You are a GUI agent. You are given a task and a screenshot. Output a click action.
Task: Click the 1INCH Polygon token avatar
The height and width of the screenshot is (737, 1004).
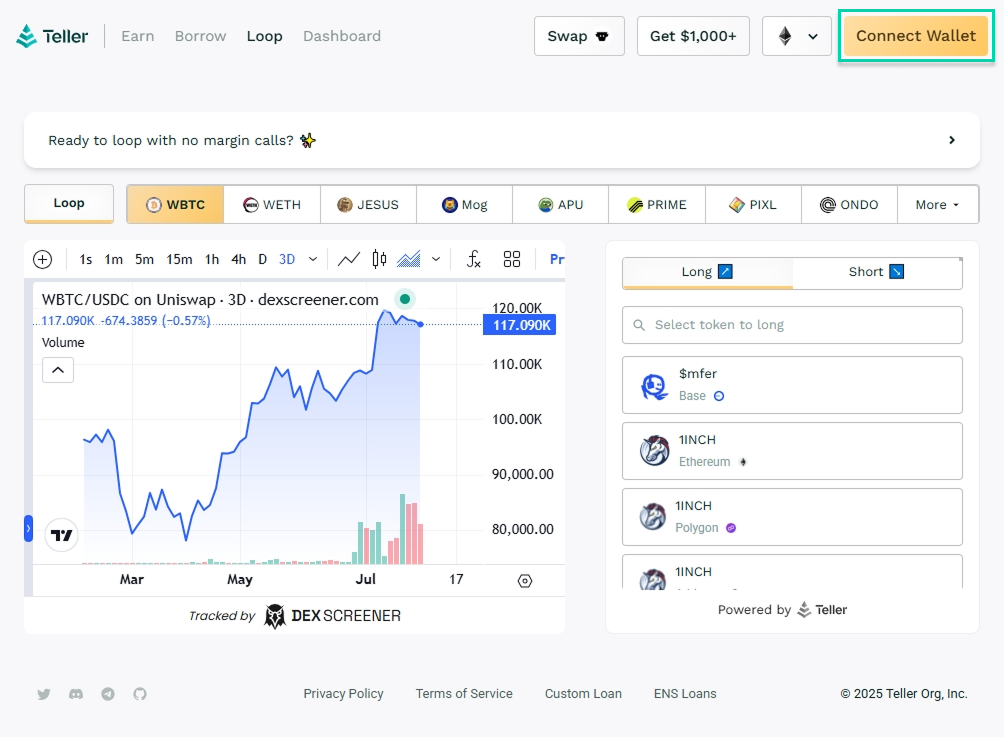[x=652, y=517]
